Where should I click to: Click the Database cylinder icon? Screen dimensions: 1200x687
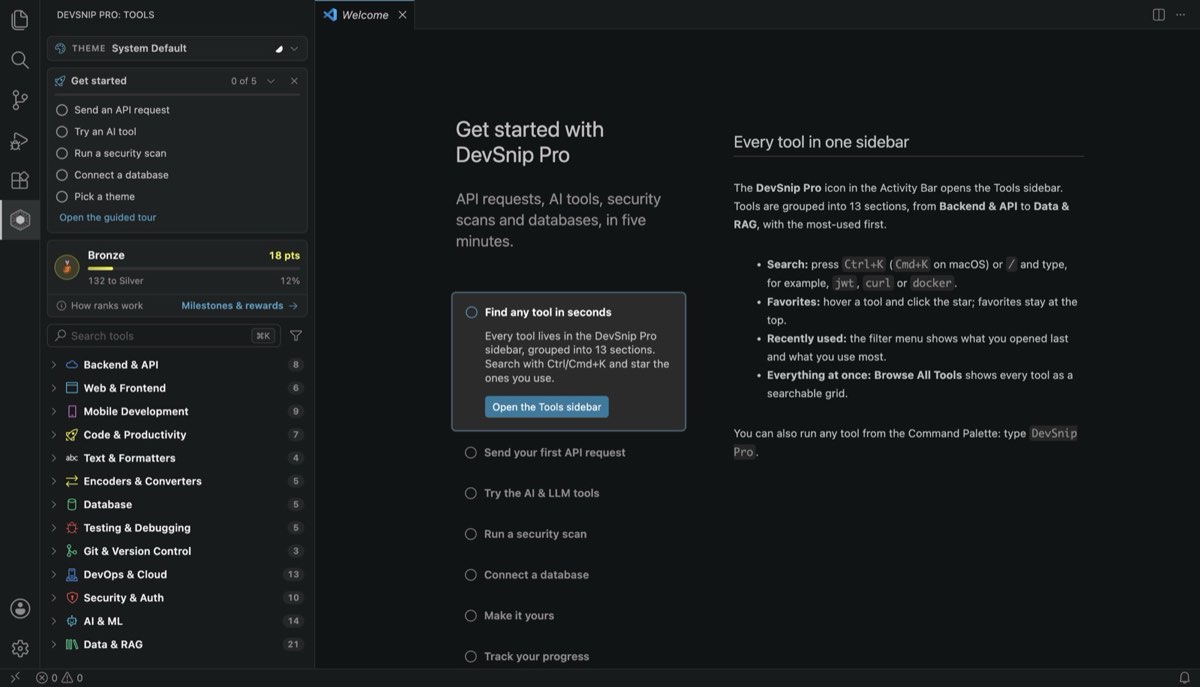tap(72, 505)
